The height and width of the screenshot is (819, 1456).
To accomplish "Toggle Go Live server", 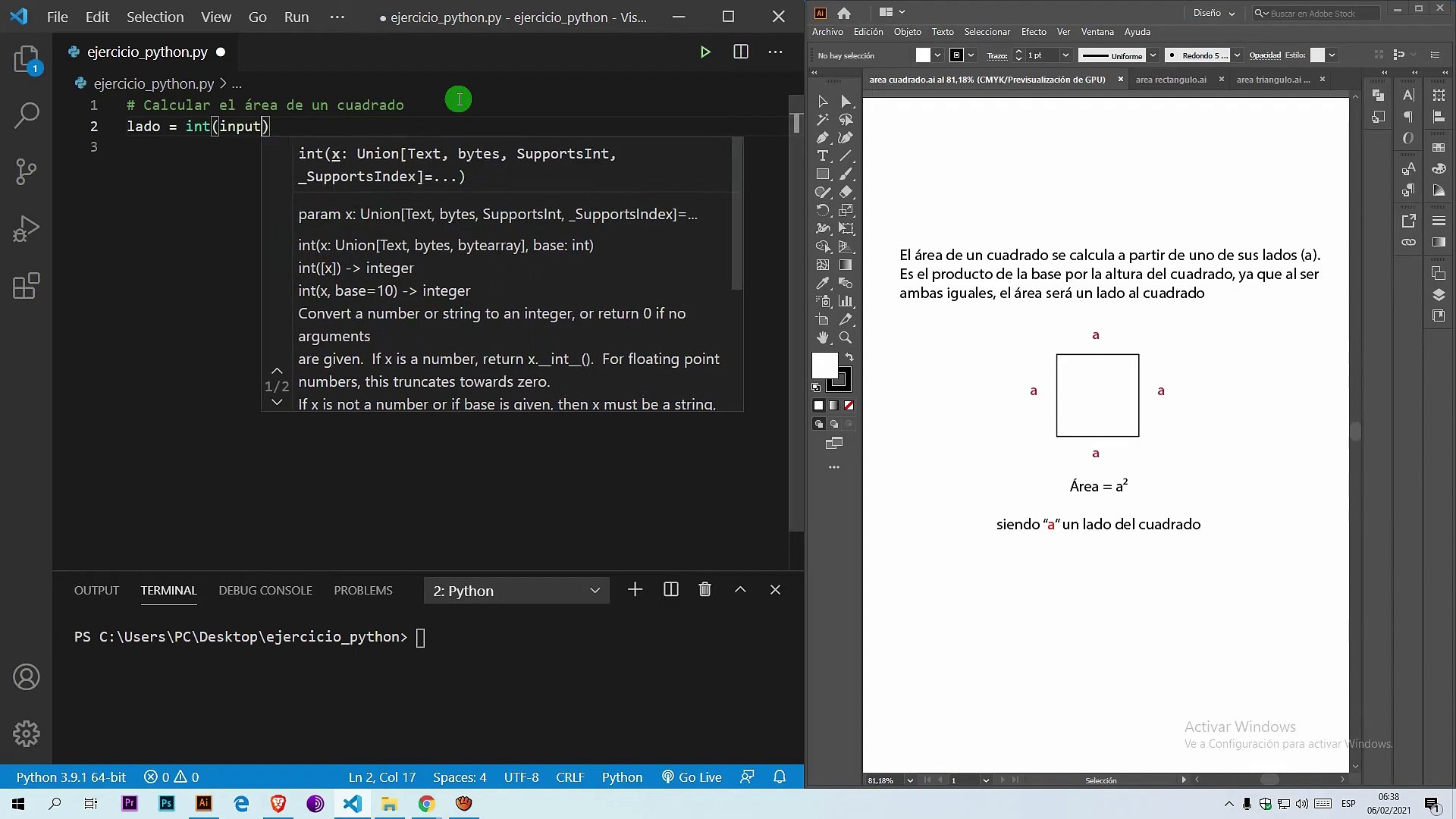I will 691,777.
